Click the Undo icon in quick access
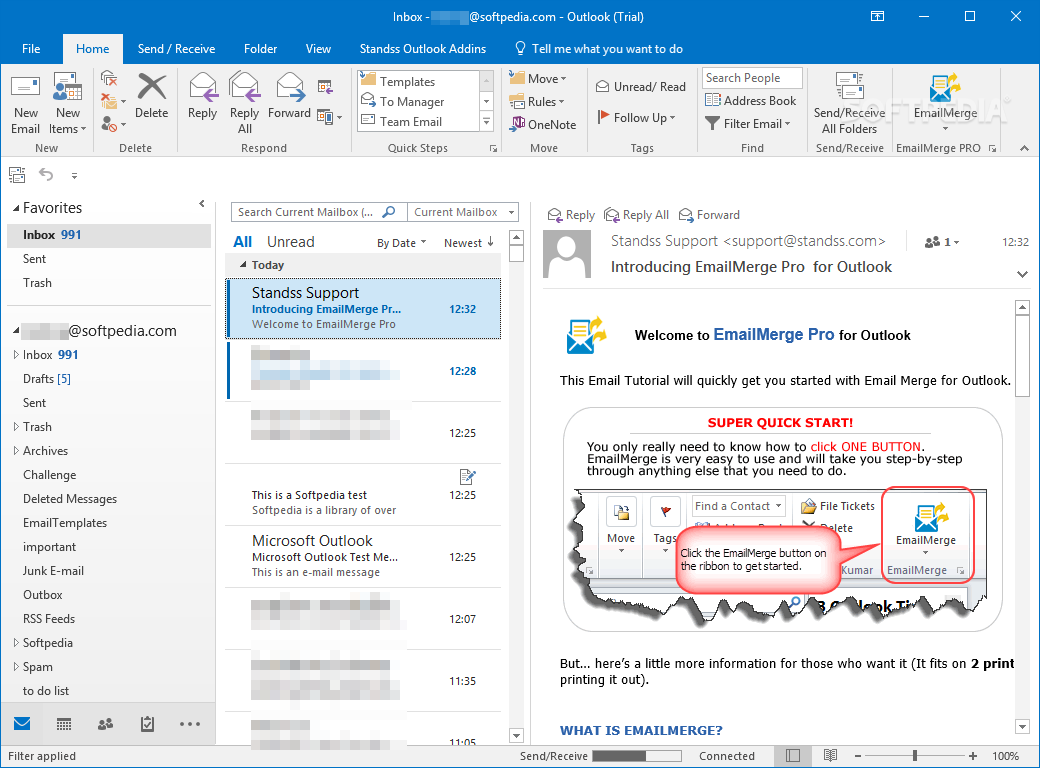Viewport: 1040px width, 768px height. pyautogui.click(x=46, y=174)
